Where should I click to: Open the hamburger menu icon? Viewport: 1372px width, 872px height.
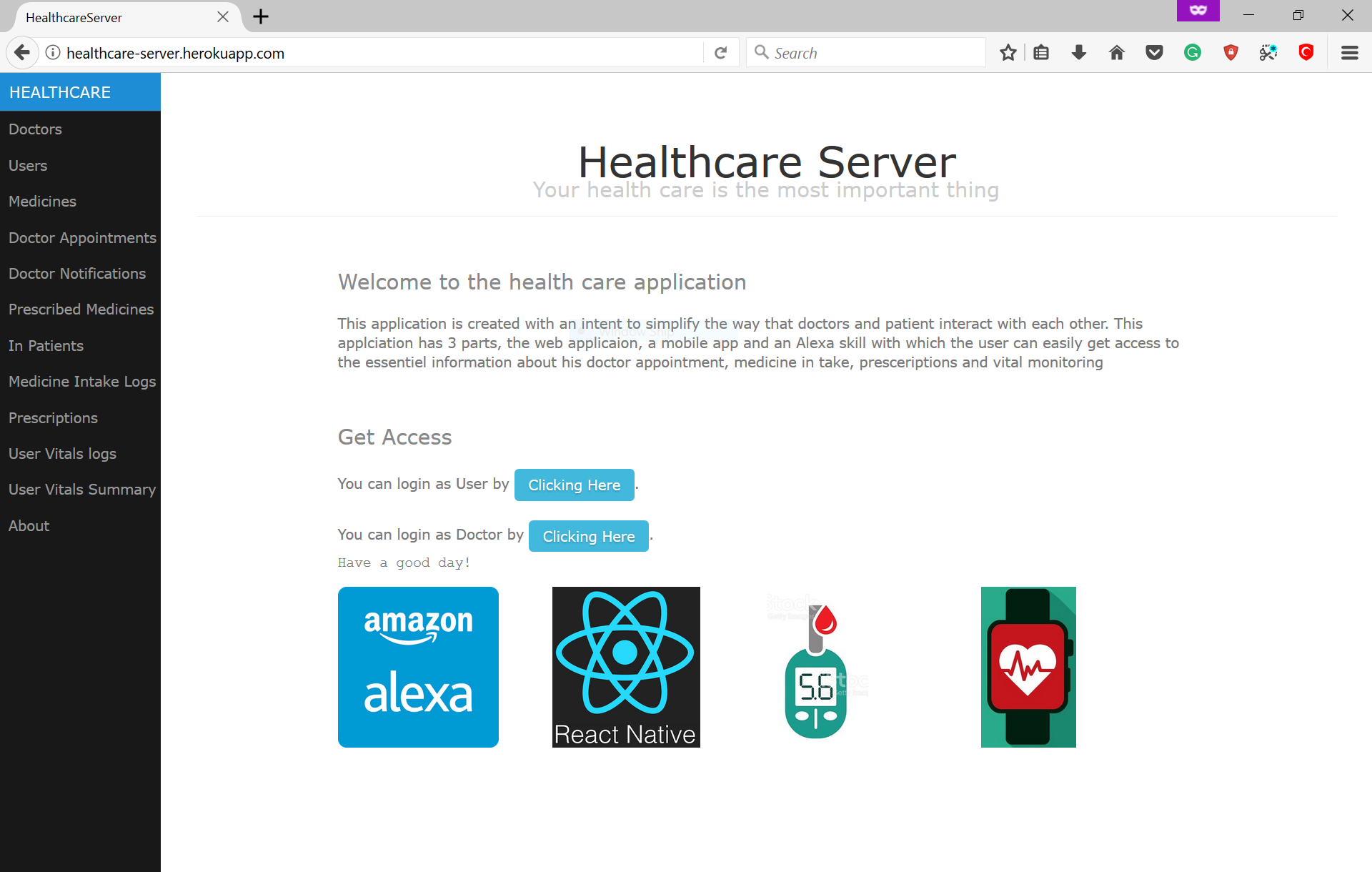click(1349, 53)
